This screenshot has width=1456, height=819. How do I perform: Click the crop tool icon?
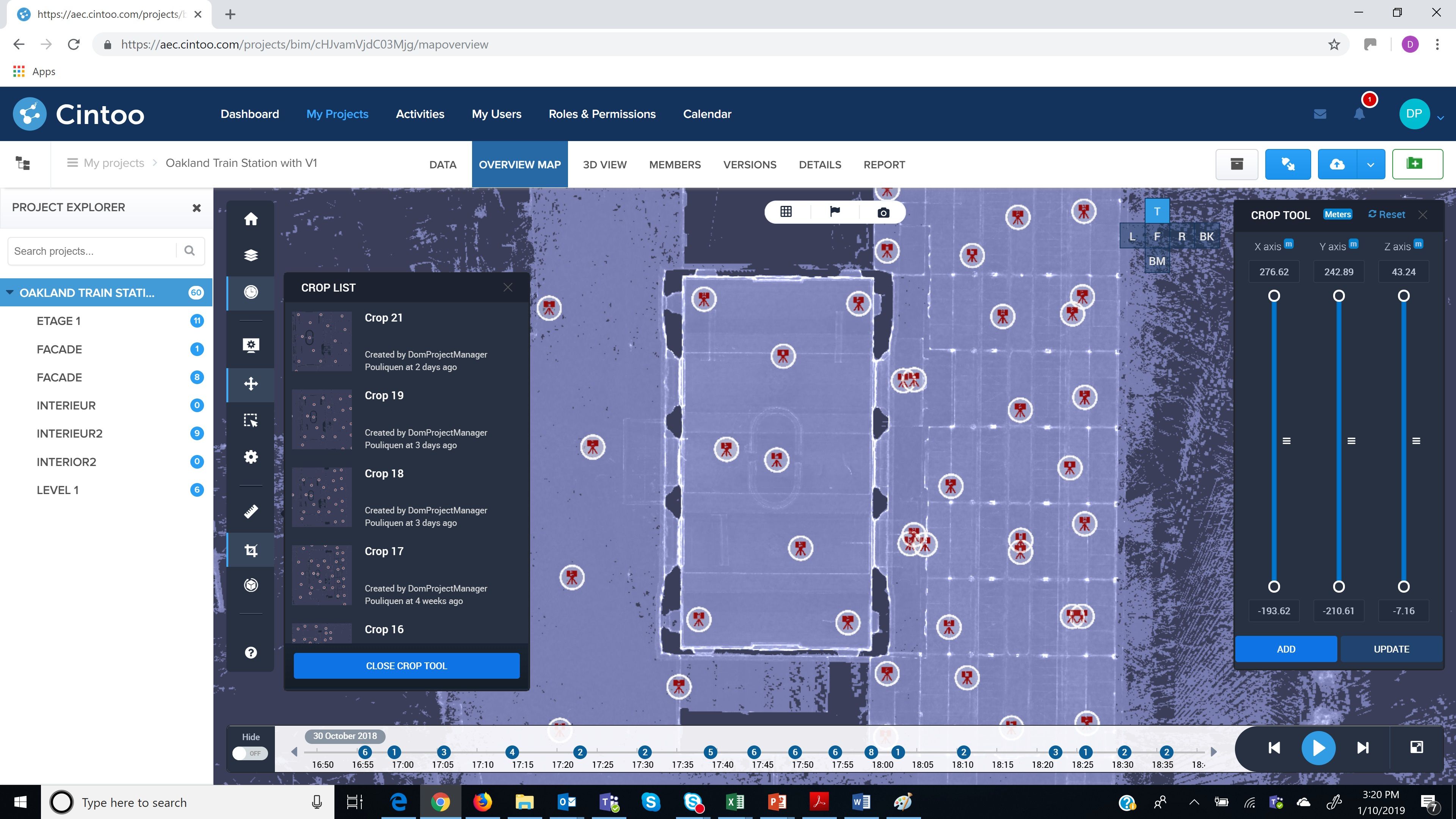(250, 550)
